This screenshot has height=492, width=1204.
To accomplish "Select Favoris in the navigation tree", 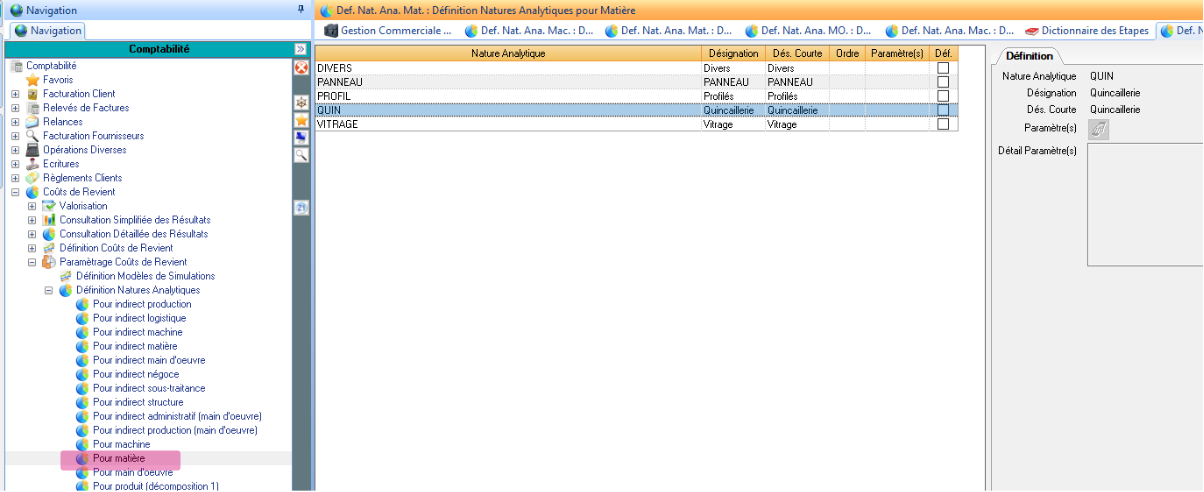I will point(57,80).
